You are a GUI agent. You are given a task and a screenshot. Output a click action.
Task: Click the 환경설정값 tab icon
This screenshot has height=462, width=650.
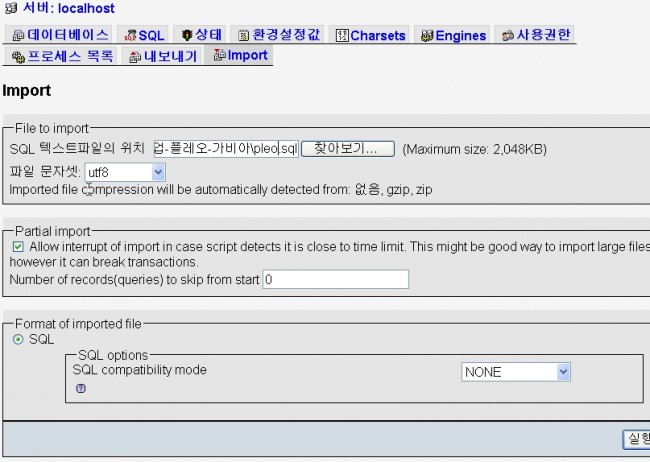[x=244, y=36]
